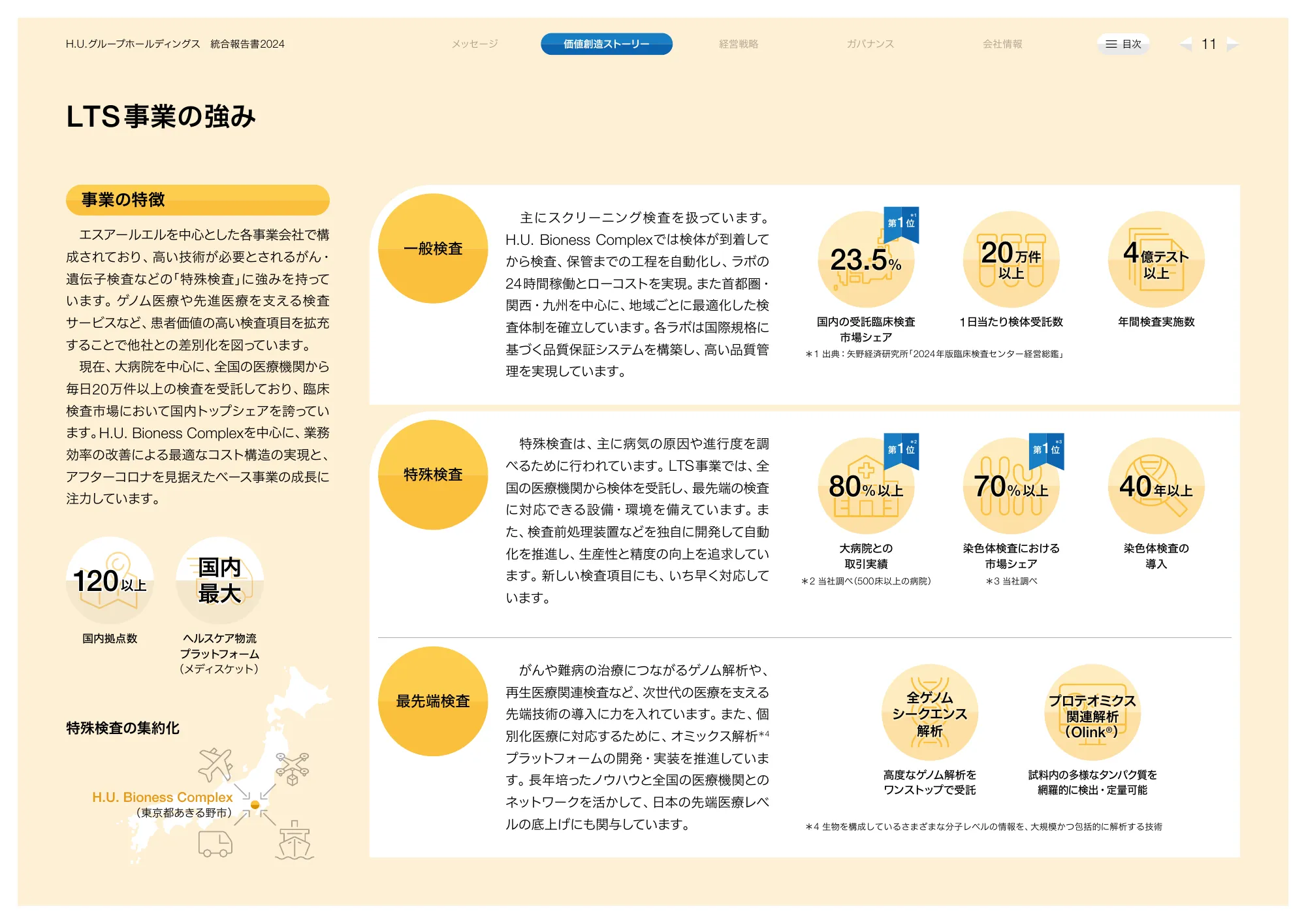Click the 国内の受託臨床検査 市場シェア caption

[866, 330]
